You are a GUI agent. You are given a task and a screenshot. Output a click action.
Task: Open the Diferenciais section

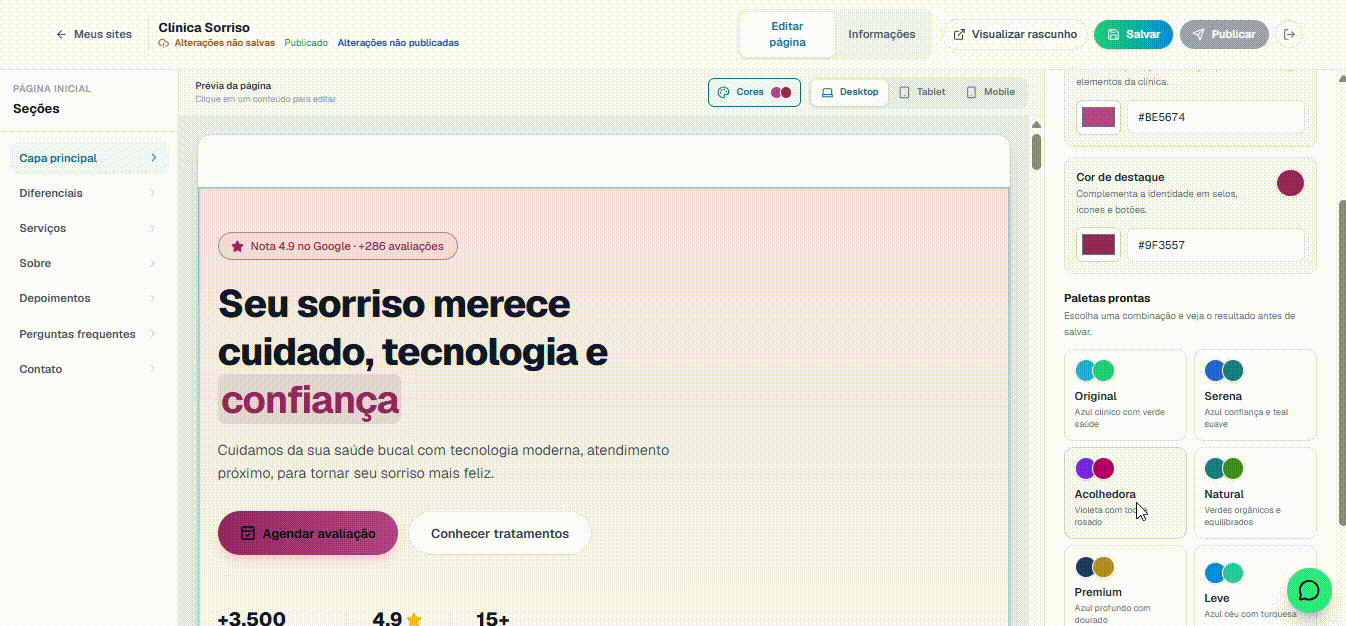pos(89,193)
